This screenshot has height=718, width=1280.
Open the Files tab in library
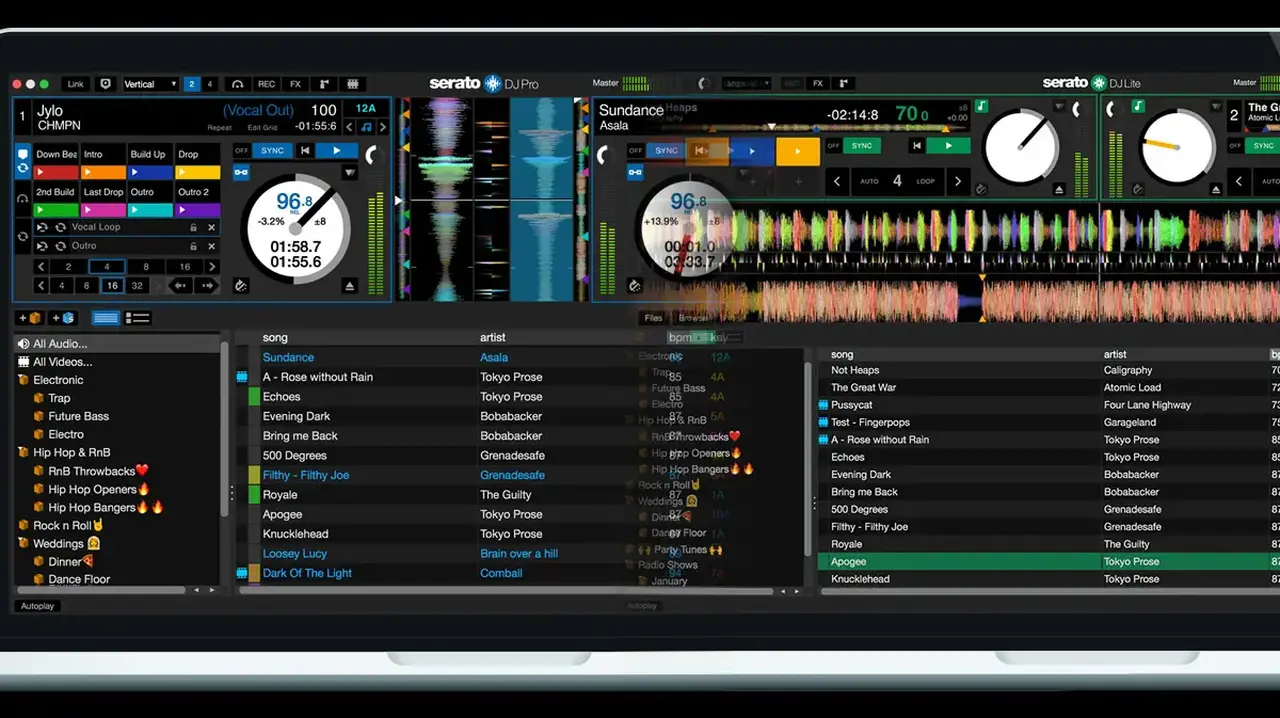653,318
